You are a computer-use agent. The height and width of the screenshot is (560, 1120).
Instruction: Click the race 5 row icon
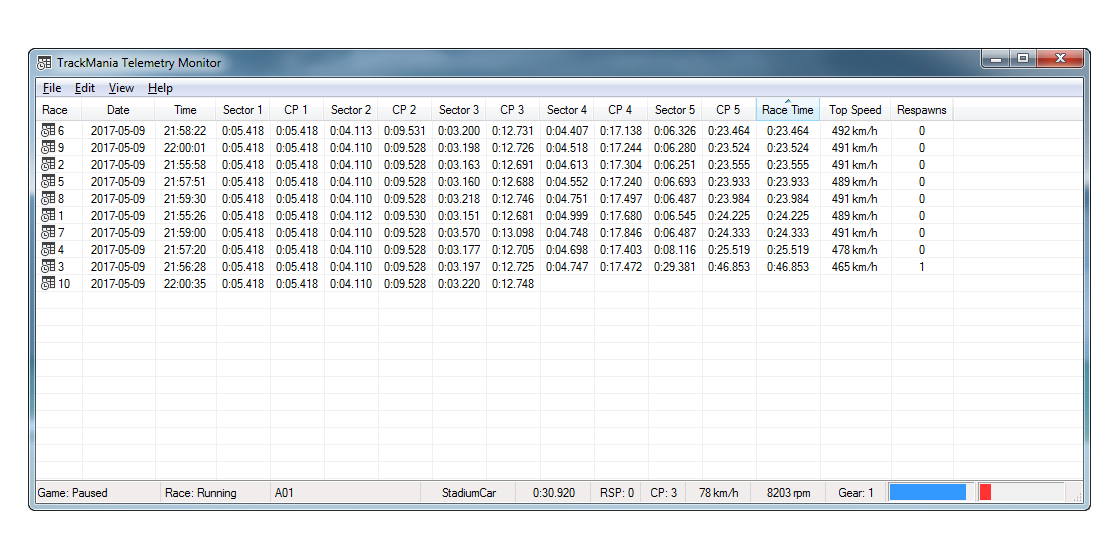pos(48,181)
